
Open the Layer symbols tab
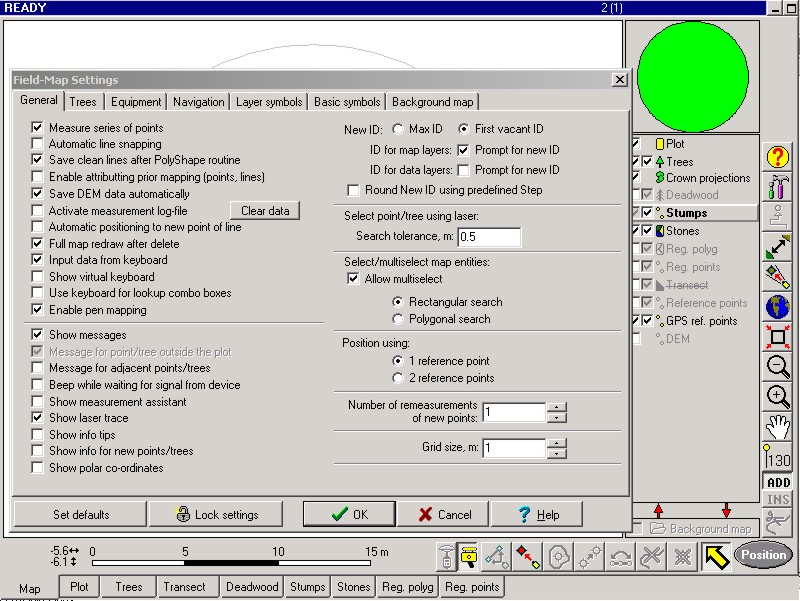click(269, 102)
